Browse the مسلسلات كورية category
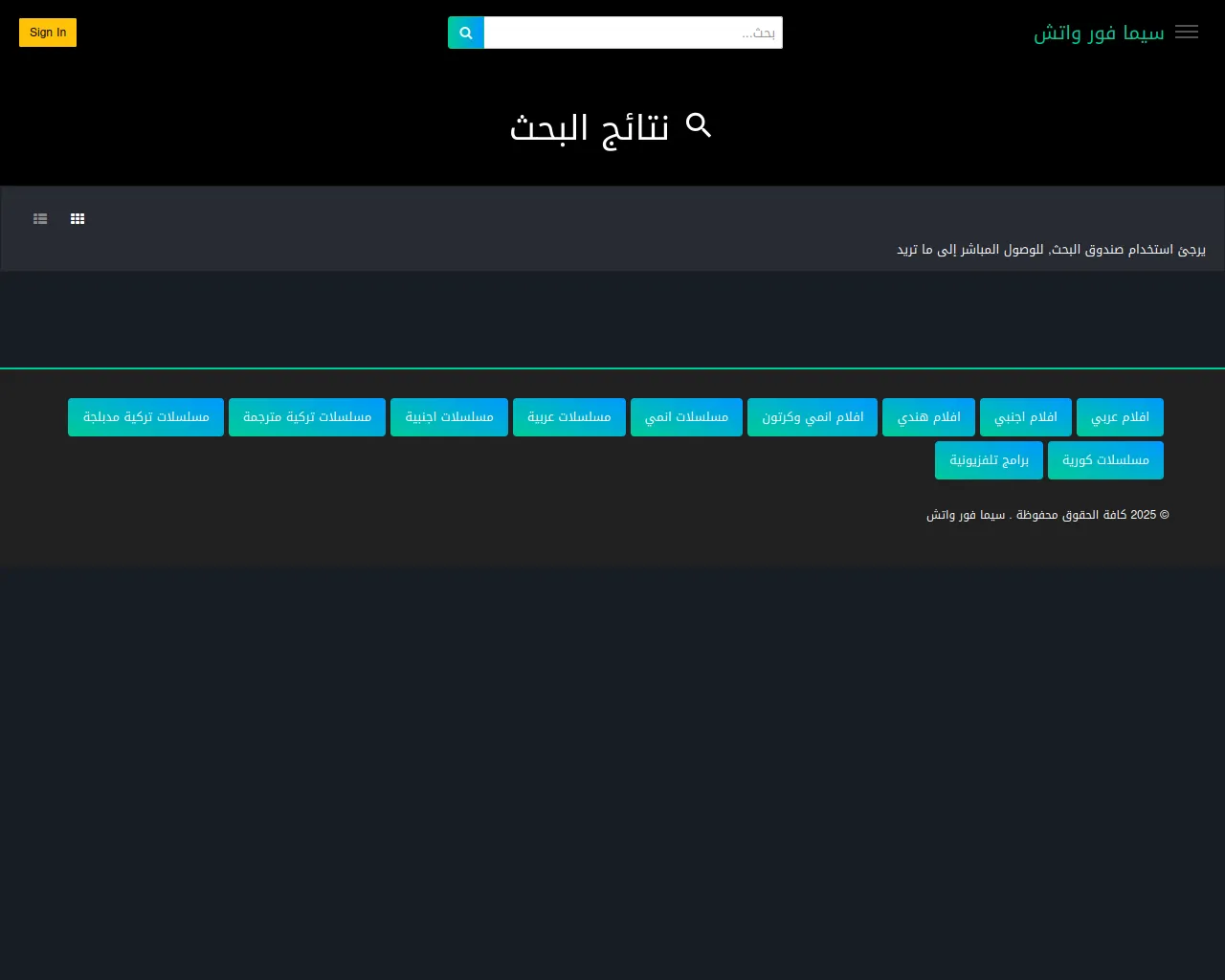Screen dimensions: 1225x980 (x=1105, y=460)
